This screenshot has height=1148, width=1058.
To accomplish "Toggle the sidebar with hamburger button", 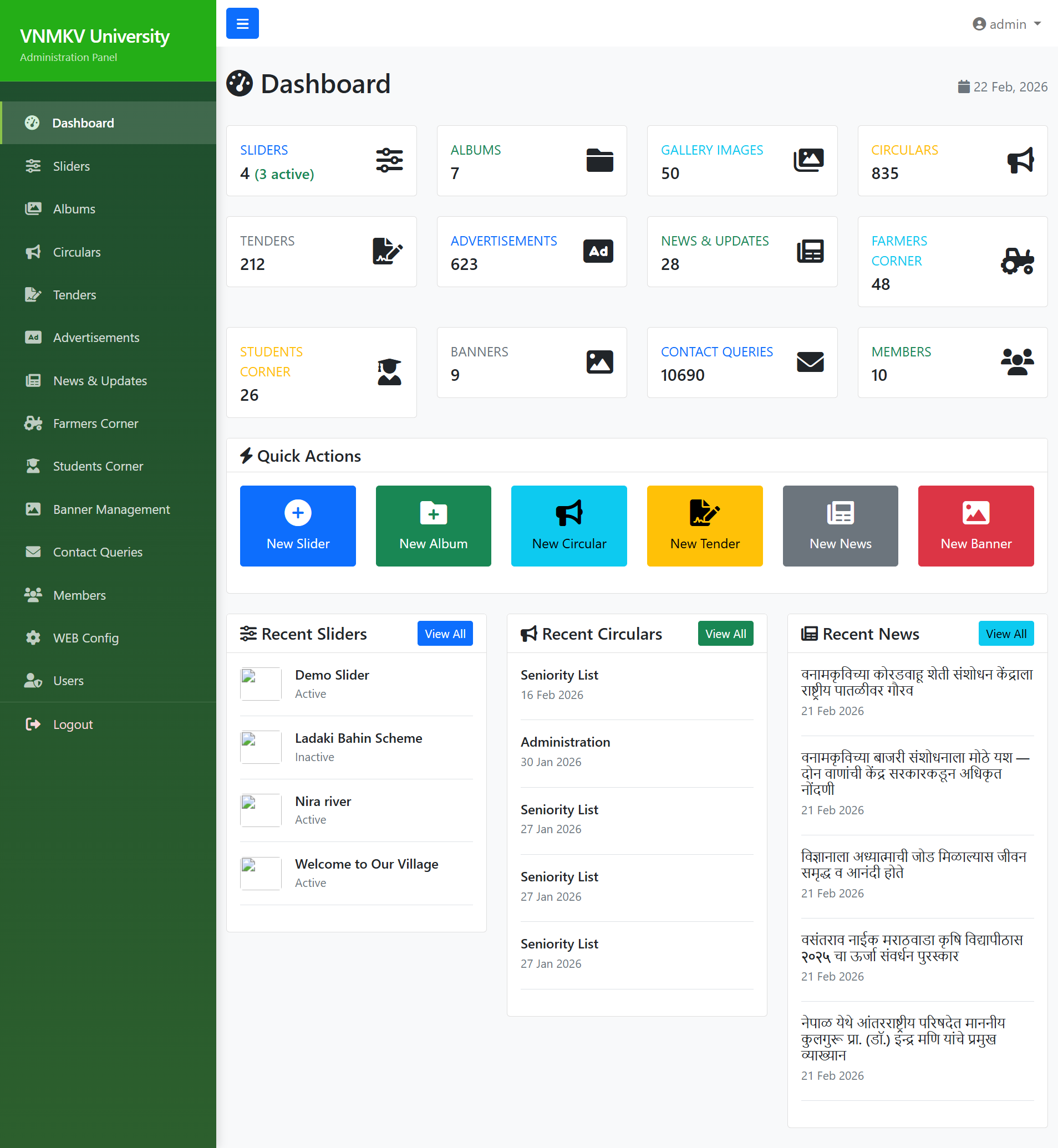I will pos(242,23).
